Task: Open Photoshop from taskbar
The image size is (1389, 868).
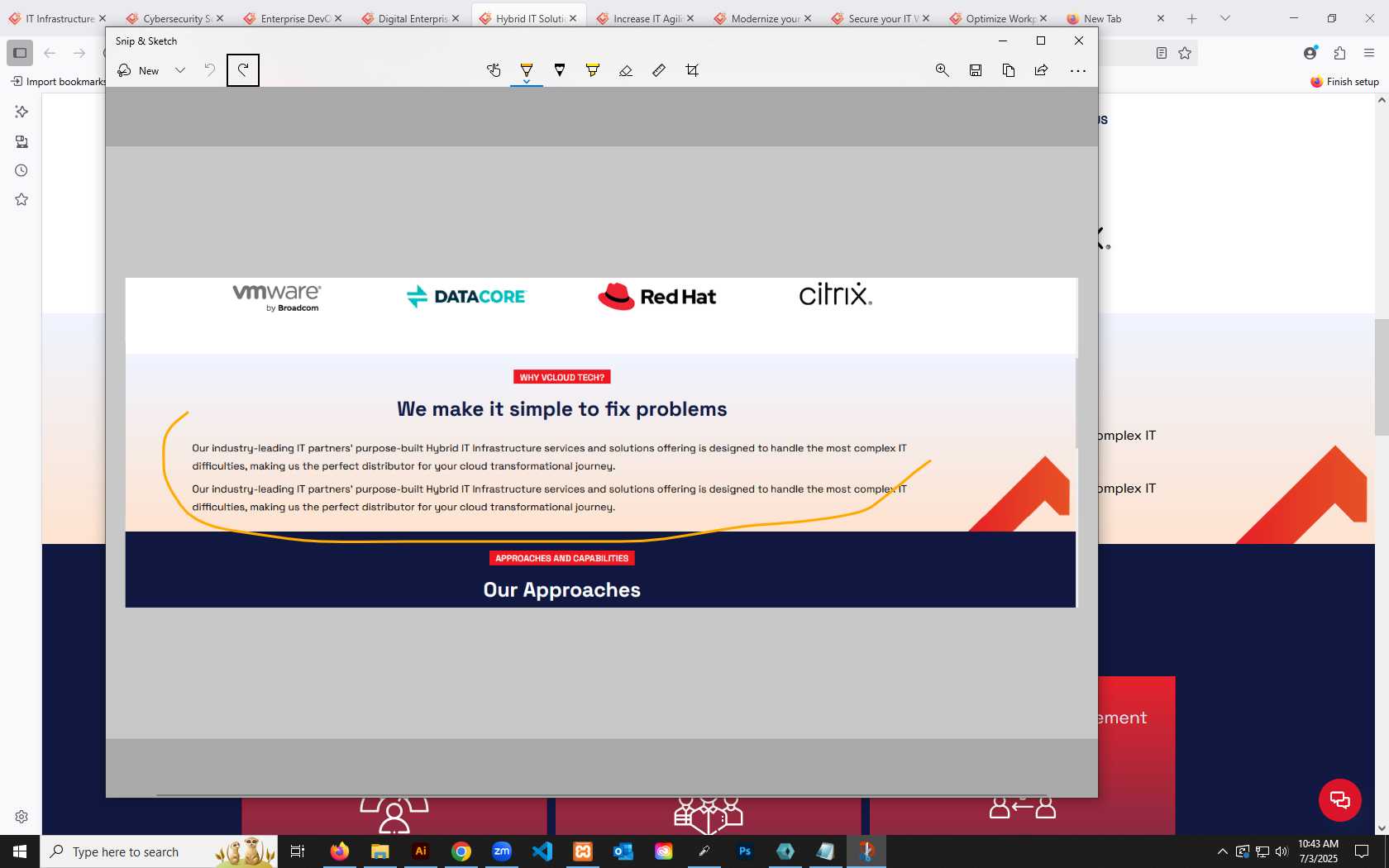Action: 745,851
